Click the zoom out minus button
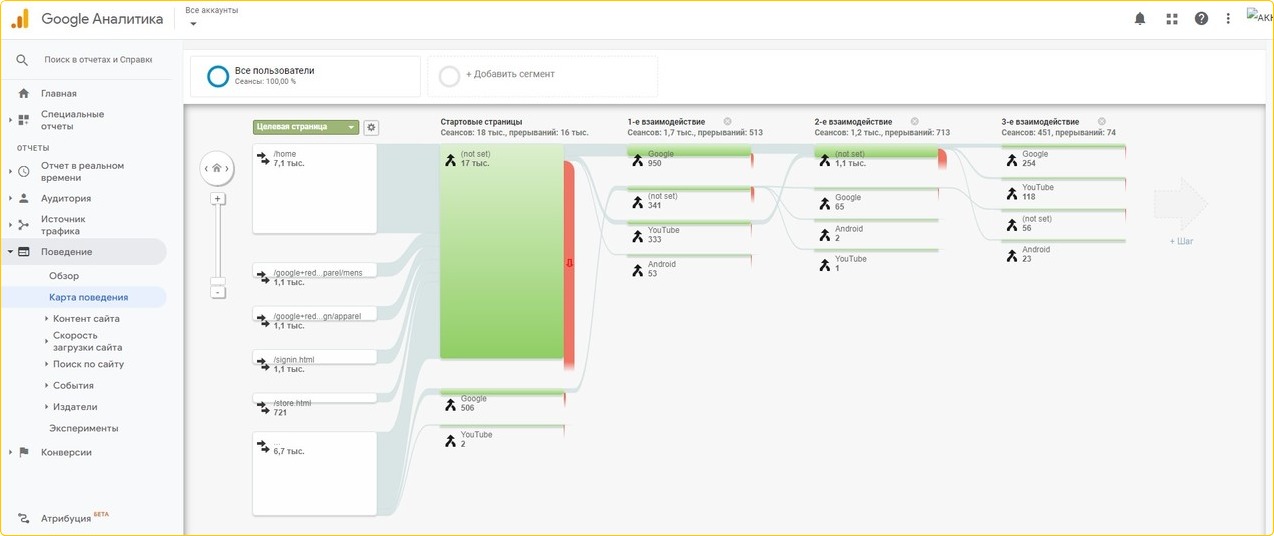The height and width of the screenshot is (536, 1274). [217, 292]
